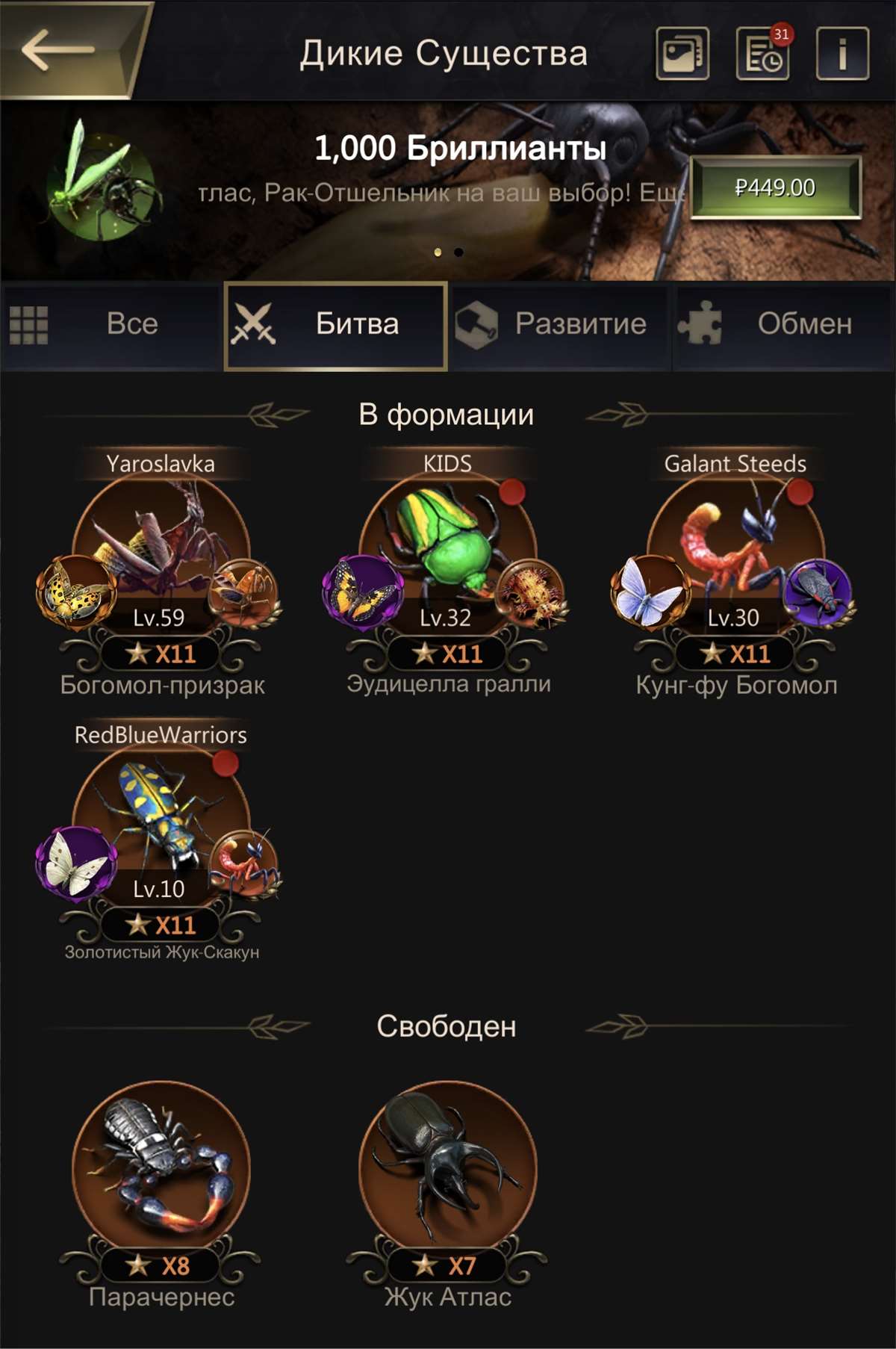896x1349 pixels.
Task: Switch to the Развитие tab
Action: [x=560, y=325]
